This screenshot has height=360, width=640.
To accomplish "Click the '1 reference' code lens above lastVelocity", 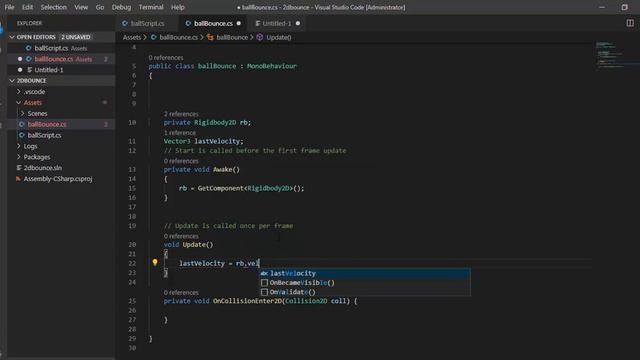I will 180,133.
